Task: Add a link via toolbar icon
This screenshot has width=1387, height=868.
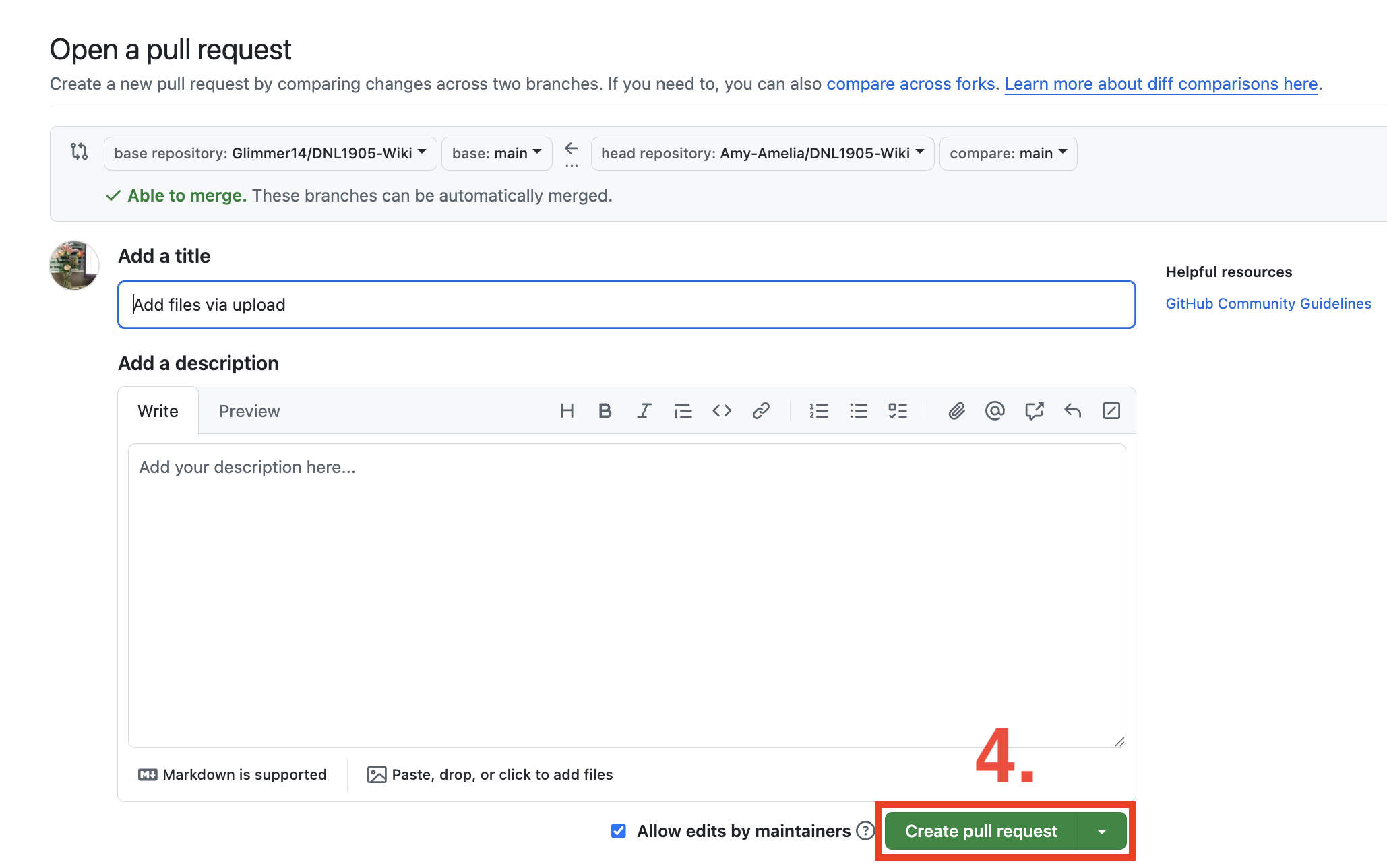Action: click(761, 411)
